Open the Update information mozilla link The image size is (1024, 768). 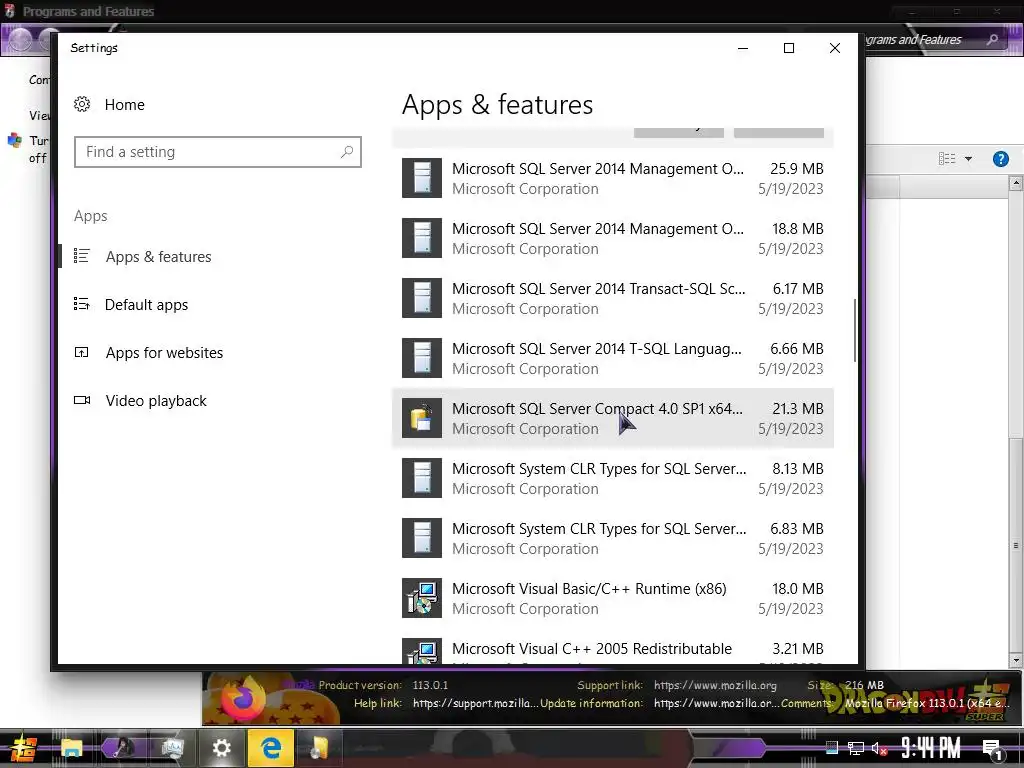pos(716,703)
